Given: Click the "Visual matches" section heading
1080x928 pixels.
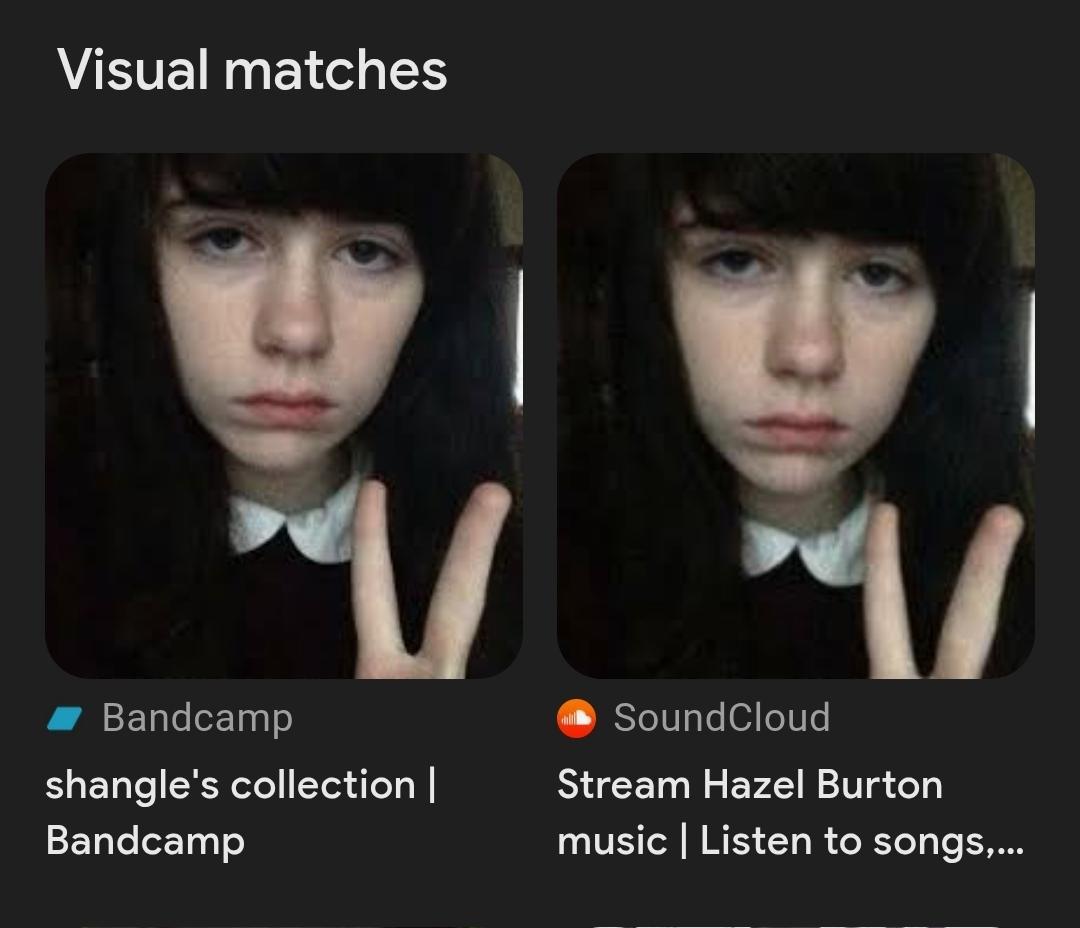Looking at the screenshot, I should [252, 70].
